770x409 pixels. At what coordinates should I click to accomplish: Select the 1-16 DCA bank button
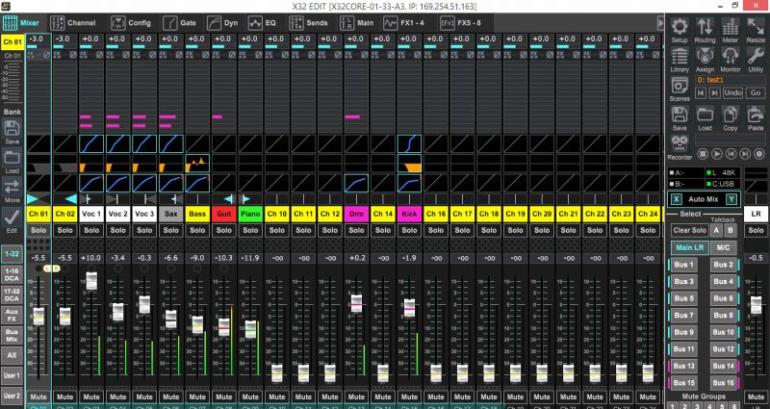pos(12,274)
